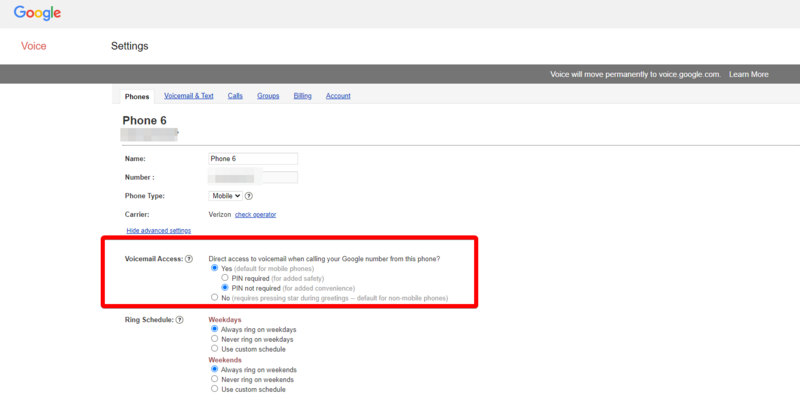The width and height of the screenshot is (800, 398).
Task: Collapse via Hide advanced settings link
Action: tap(159, 231)
